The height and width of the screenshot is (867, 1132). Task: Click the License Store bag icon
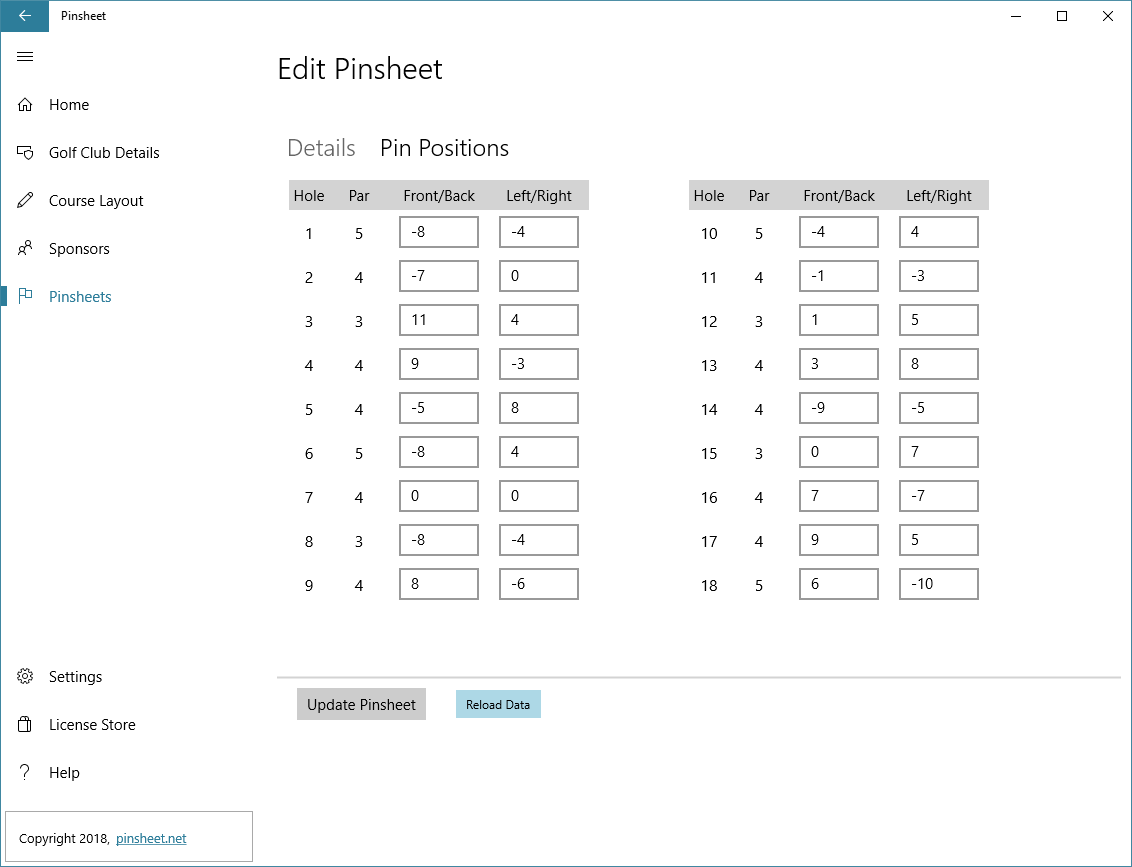(x=25, y=725)
